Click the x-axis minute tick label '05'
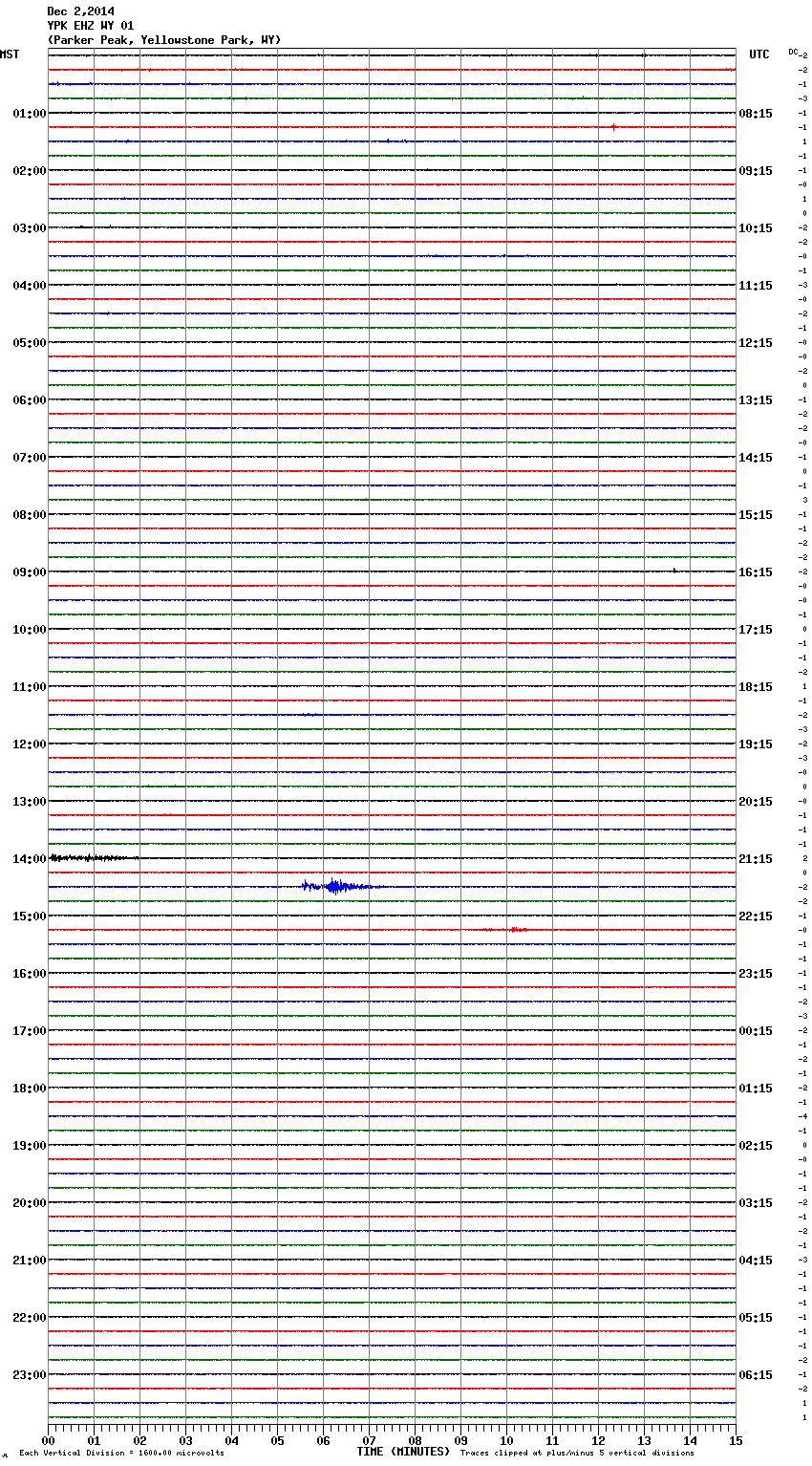 click(x=277, y=1440)
